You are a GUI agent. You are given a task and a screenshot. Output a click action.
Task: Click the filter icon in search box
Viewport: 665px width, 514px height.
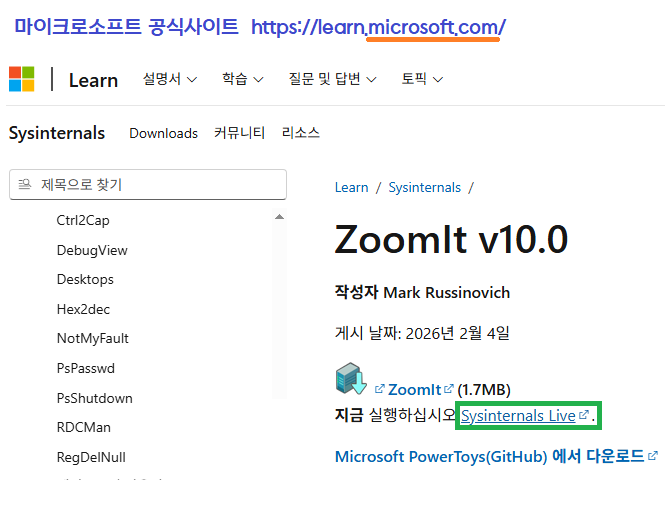point(25,184)
